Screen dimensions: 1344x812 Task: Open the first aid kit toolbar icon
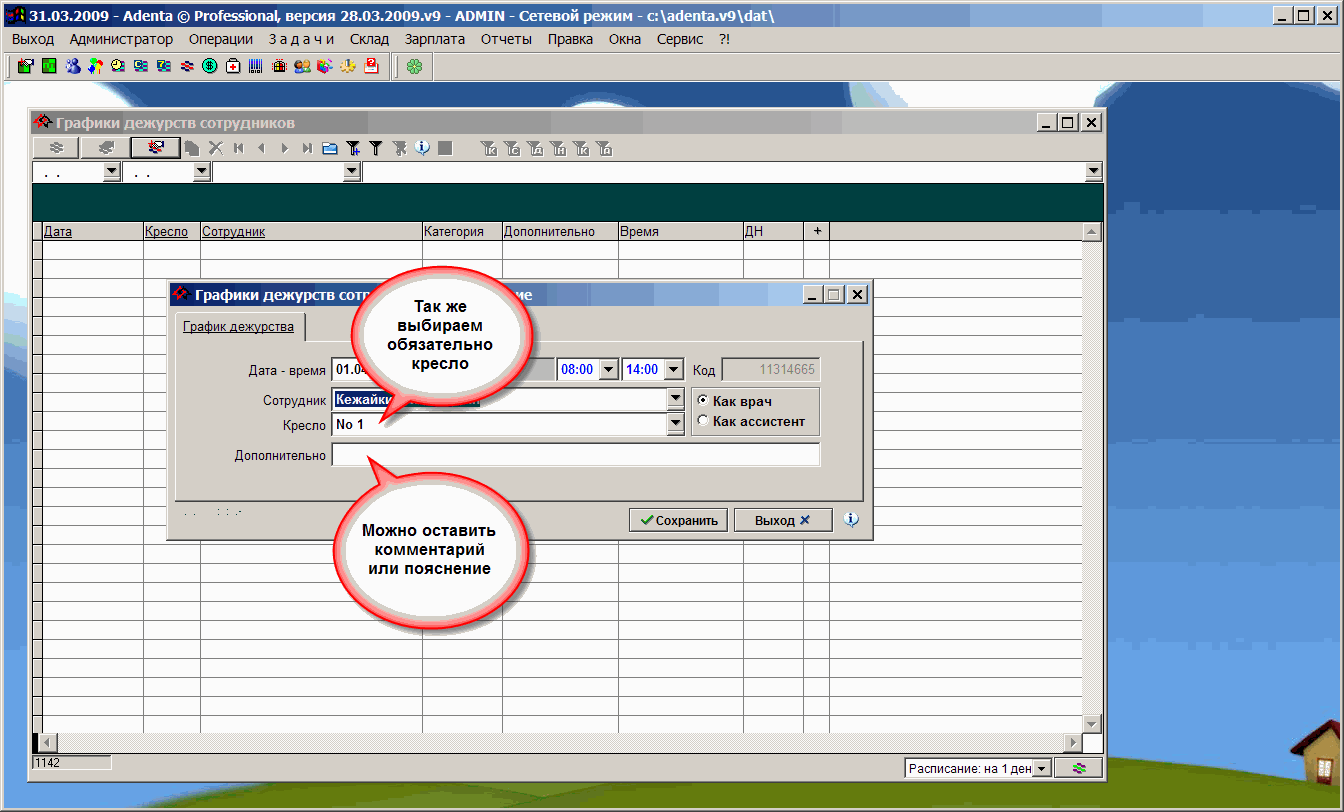(233, 67)
